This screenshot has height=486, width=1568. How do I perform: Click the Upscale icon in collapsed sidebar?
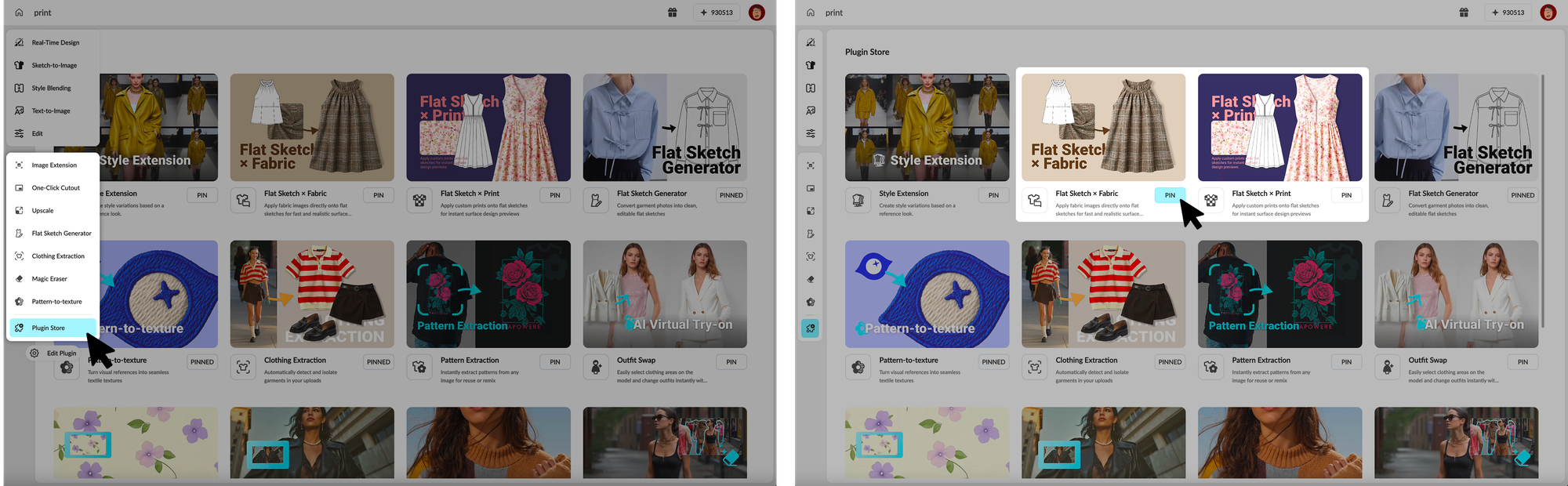[811, 211]
